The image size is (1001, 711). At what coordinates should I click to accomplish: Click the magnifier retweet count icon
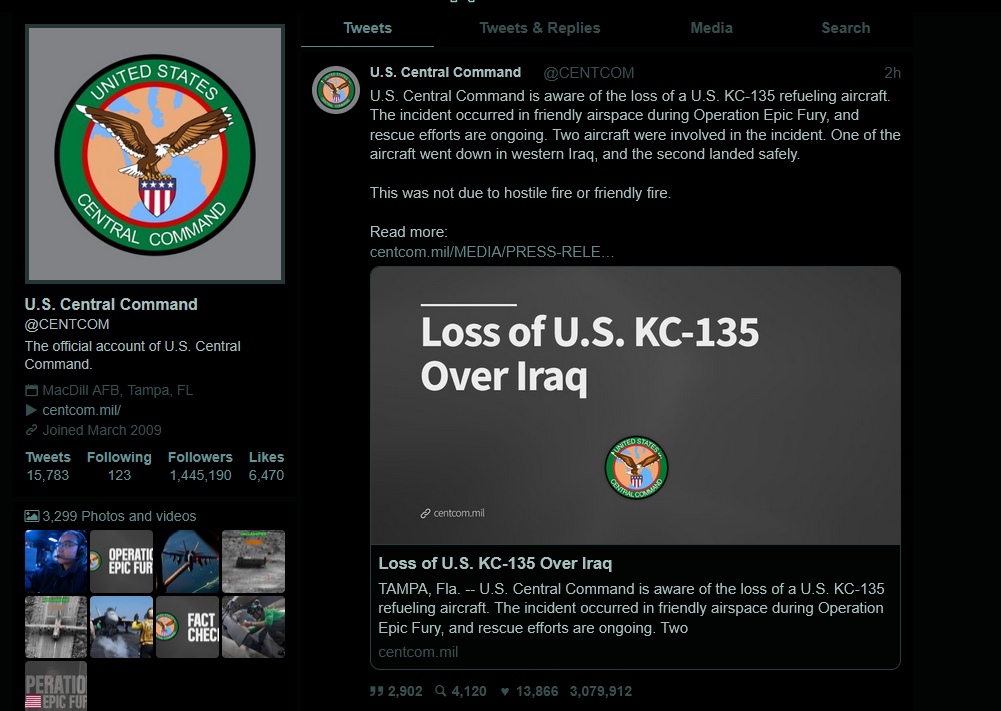pos(440,691)
